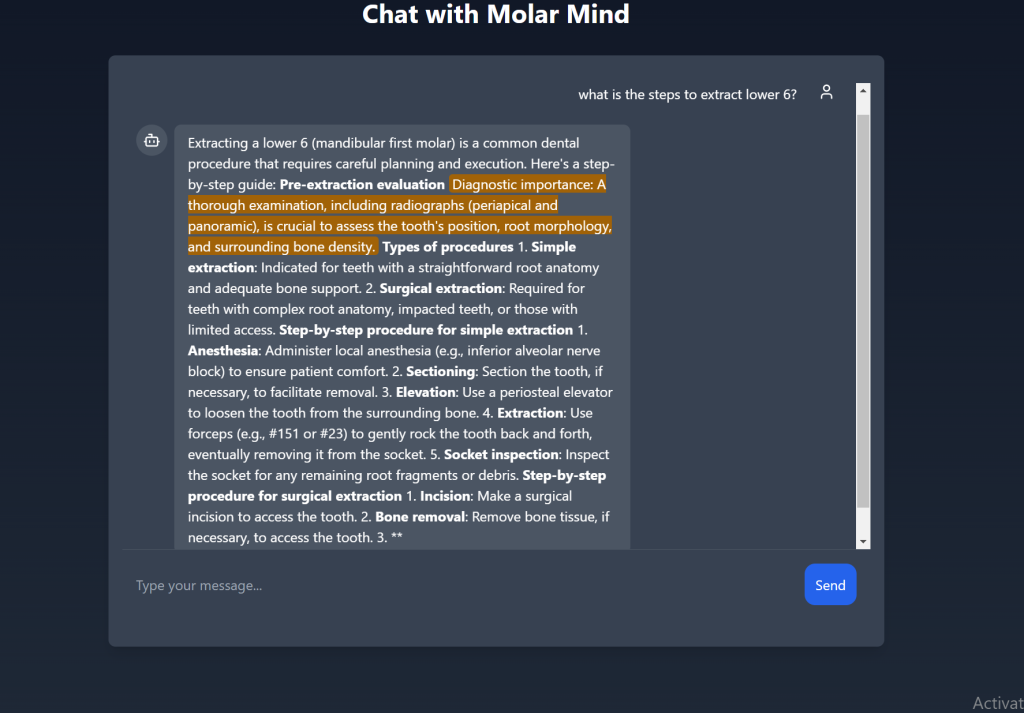The height and width of the screenshot is (713, 1024).
Task: Click the user's 'extract lower 6?' message
Action: pyautogui.click(x=687, y=95)
